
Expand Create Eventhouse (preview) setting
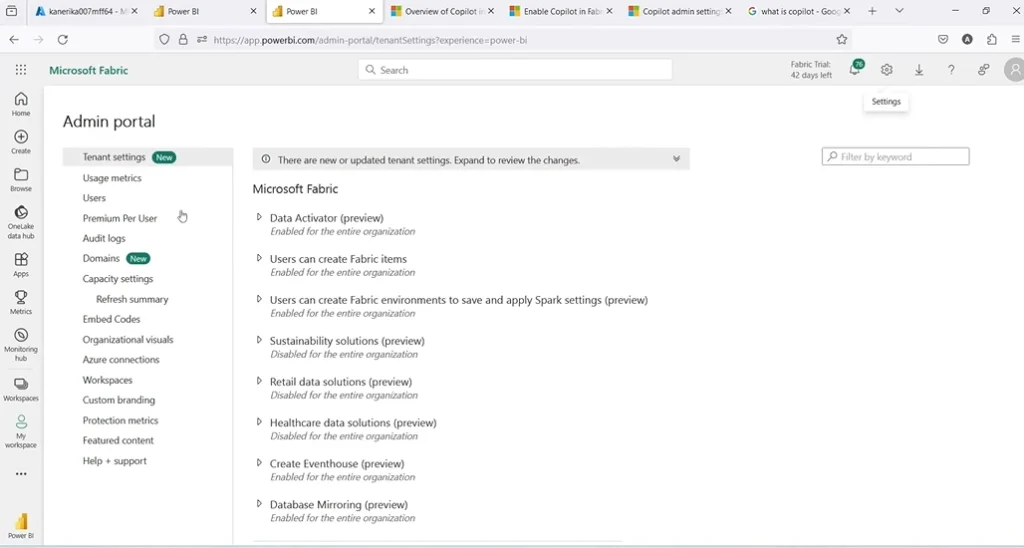259,463
